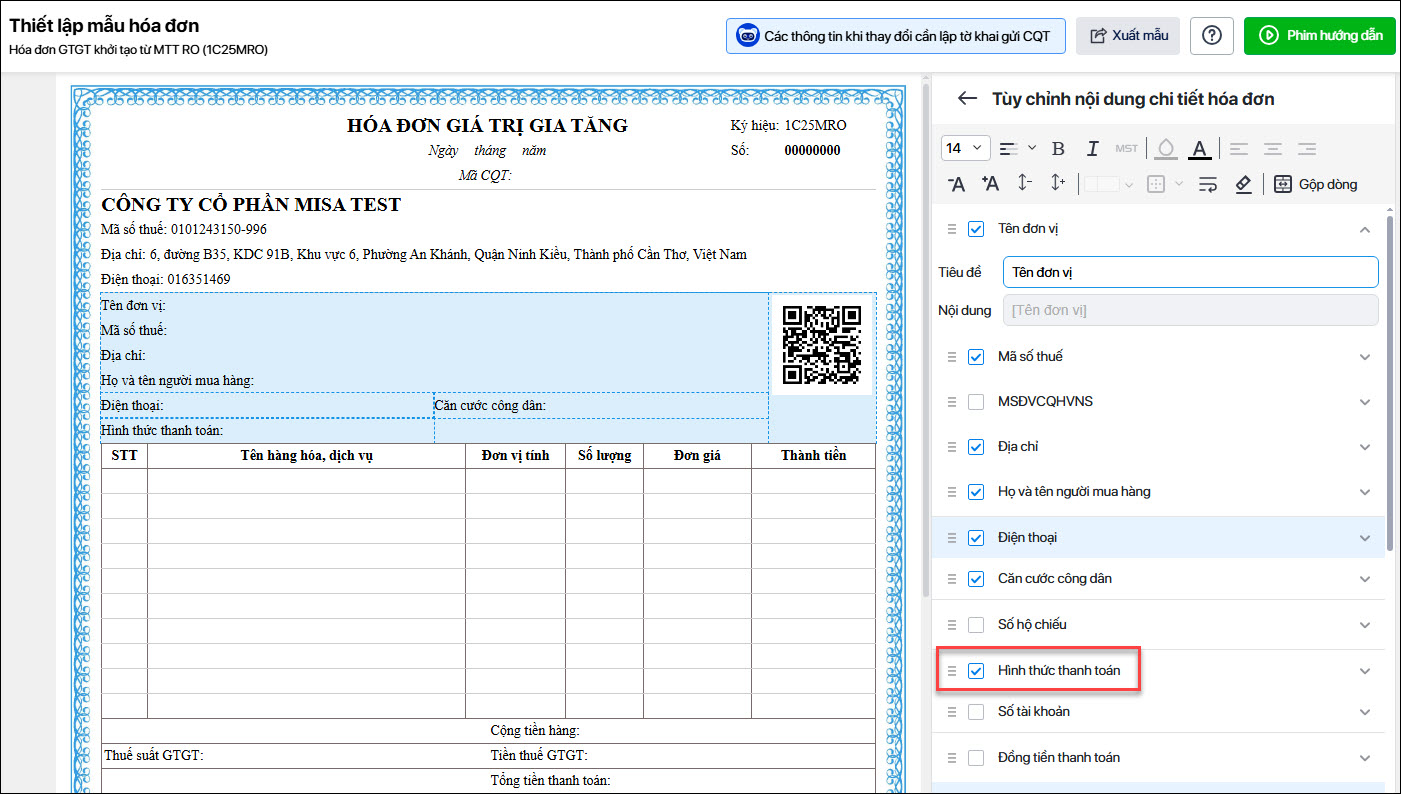Viewport: 1401px width, 794px height.
Task: Click the increase line spacing icon
Action: pyautogui.click(x=1058, y=184)
